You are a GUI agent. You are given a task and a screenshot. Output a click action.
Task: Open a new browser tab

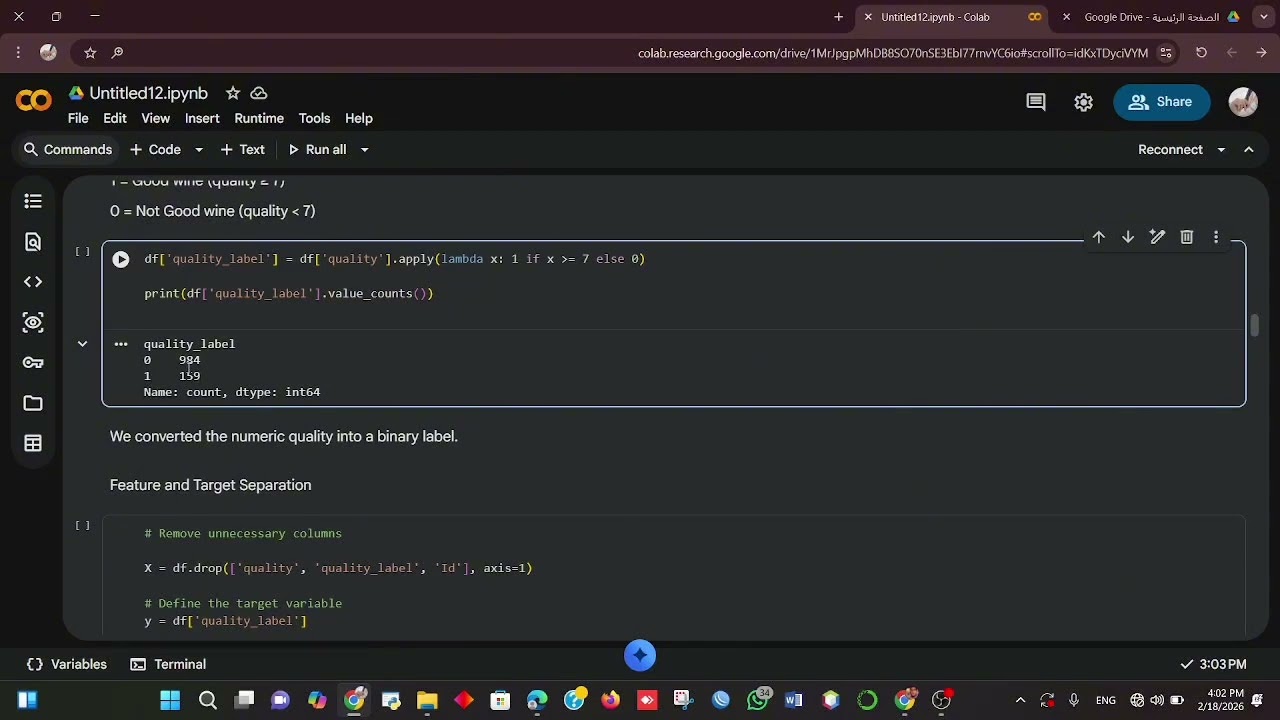pyautogui.click(x=838, y=17)
